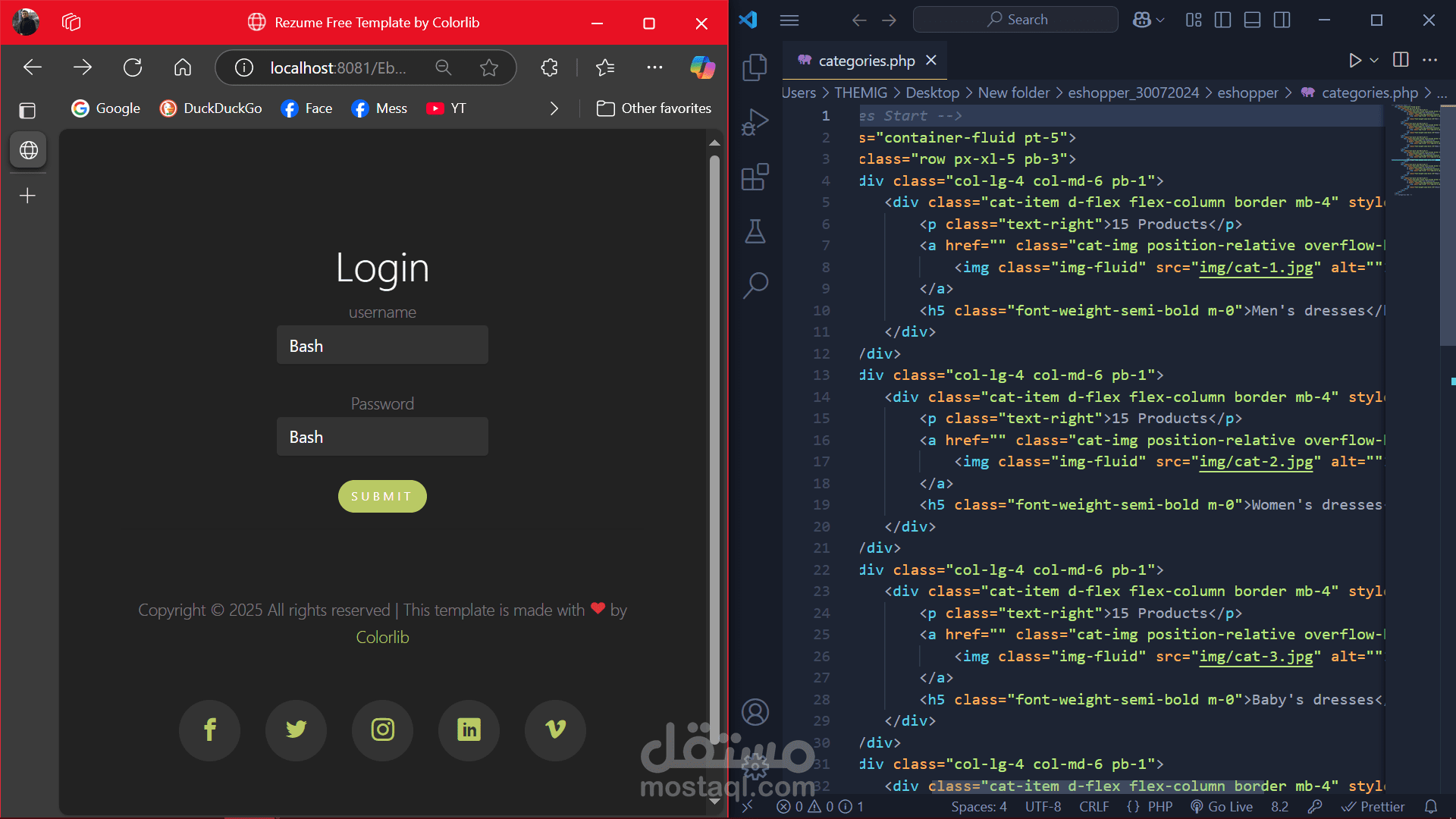Viewport: 1456px width, 819px height.
Task: Toggle primary sidebar layout button
Action: (x=1222, y=20)
